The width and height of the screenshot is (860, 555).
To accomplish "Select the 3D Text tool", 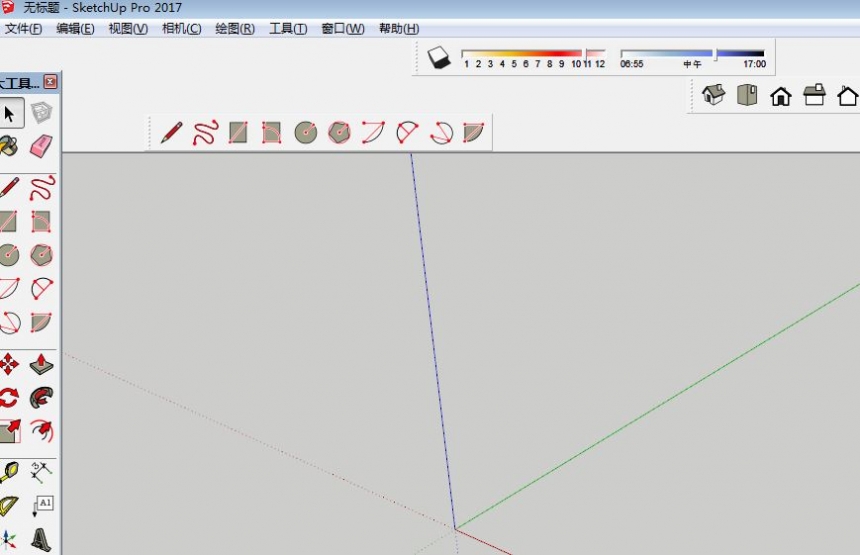I will click(41, 540).
